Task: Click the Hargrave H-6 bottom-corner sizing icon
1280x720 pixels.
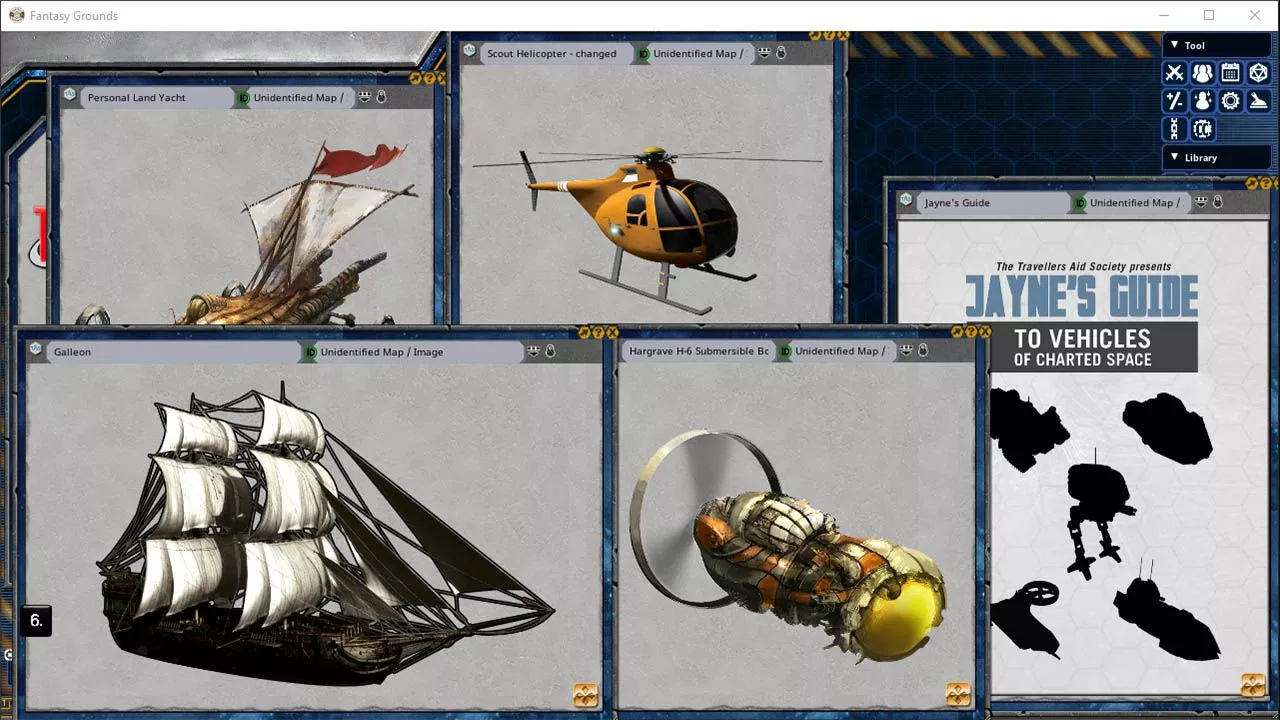Action: point(958,693)
